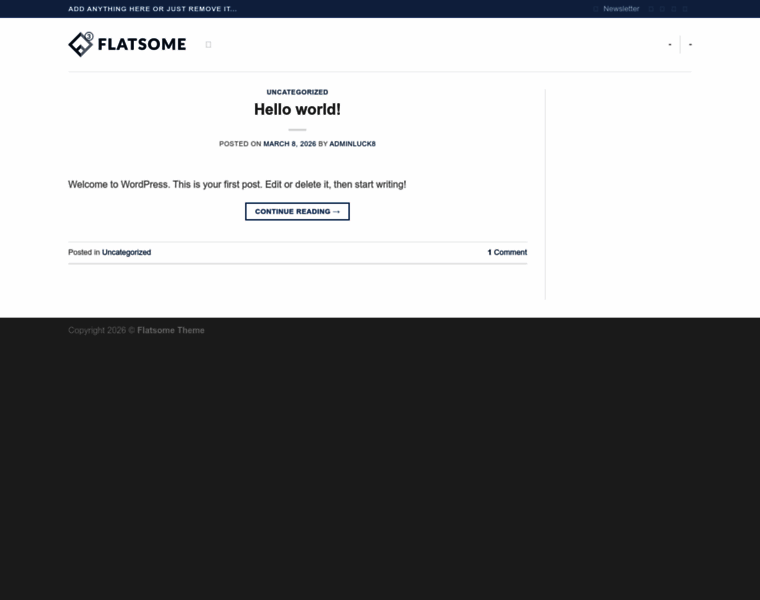Open the Flatsome logo home link
The height and width of the screenshot is (600, 760).
tap(127, 45)
